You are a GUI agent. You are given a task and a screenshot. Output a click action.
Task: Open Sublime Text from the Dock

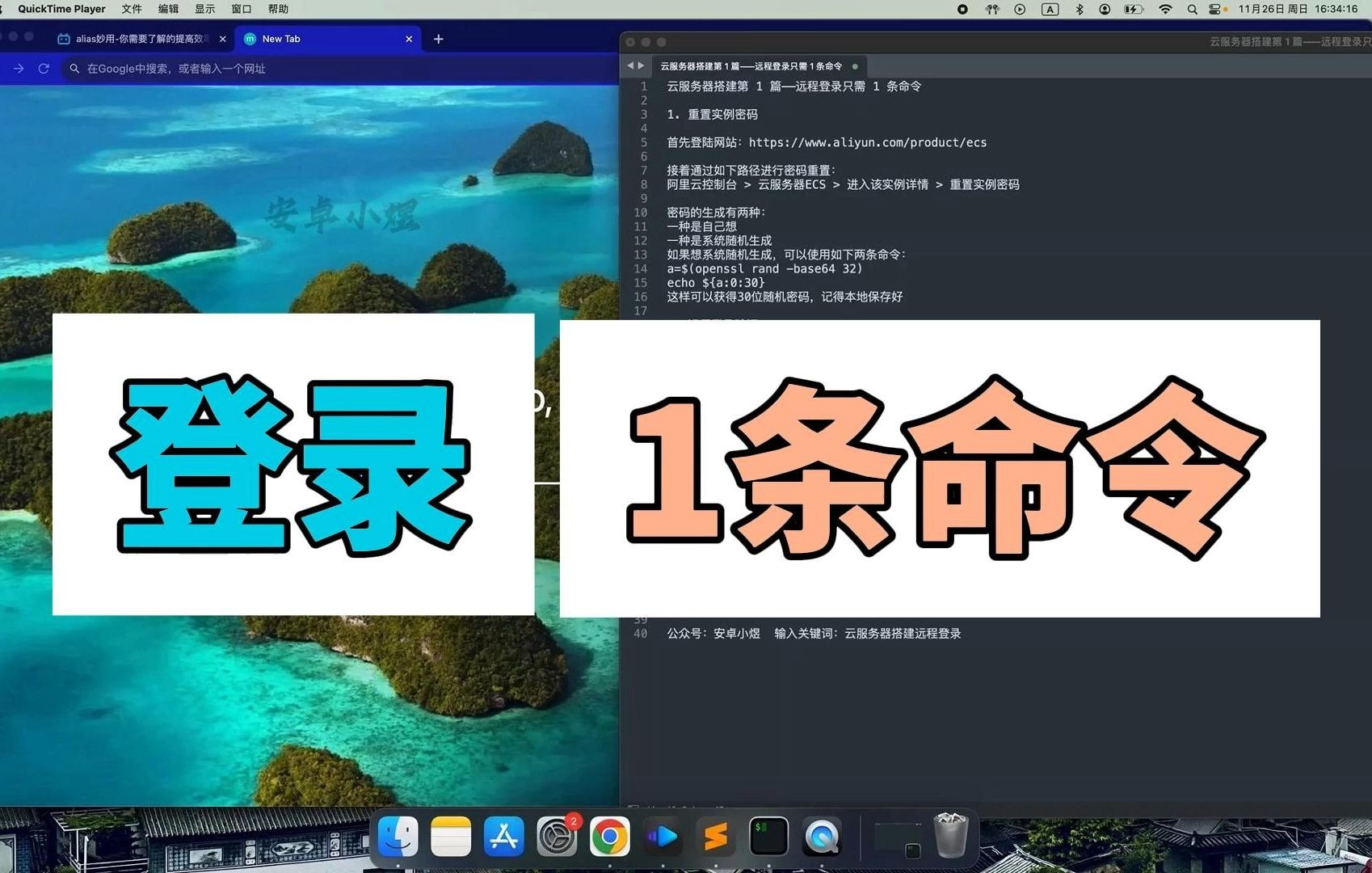coord(716,837)
